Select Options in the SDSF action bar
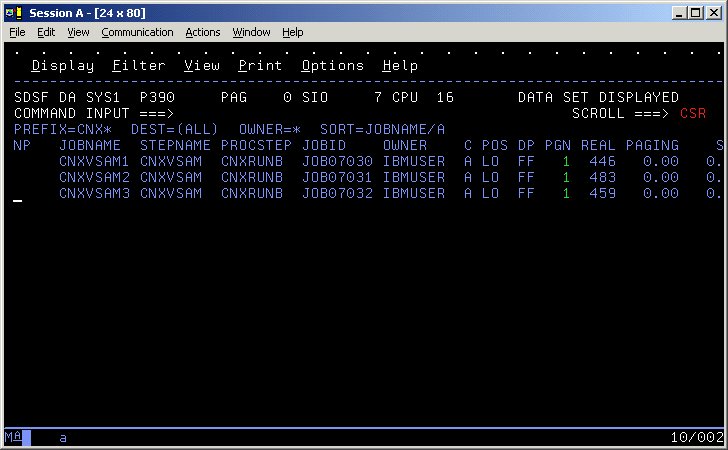 click(333, 66)
